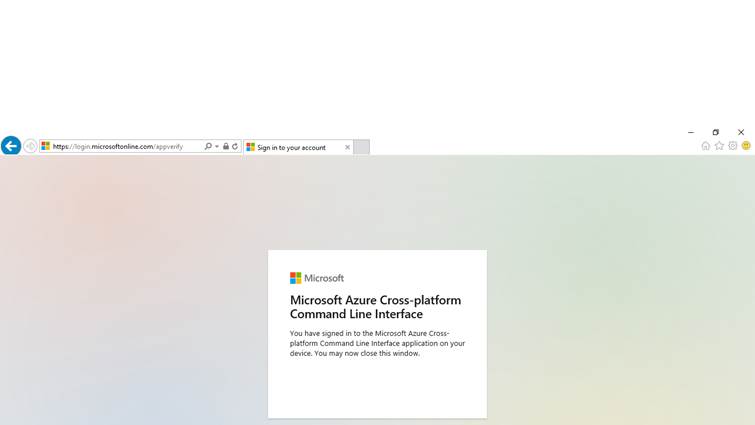
Task: View the security lock icon details
Action: coord(226,146)
